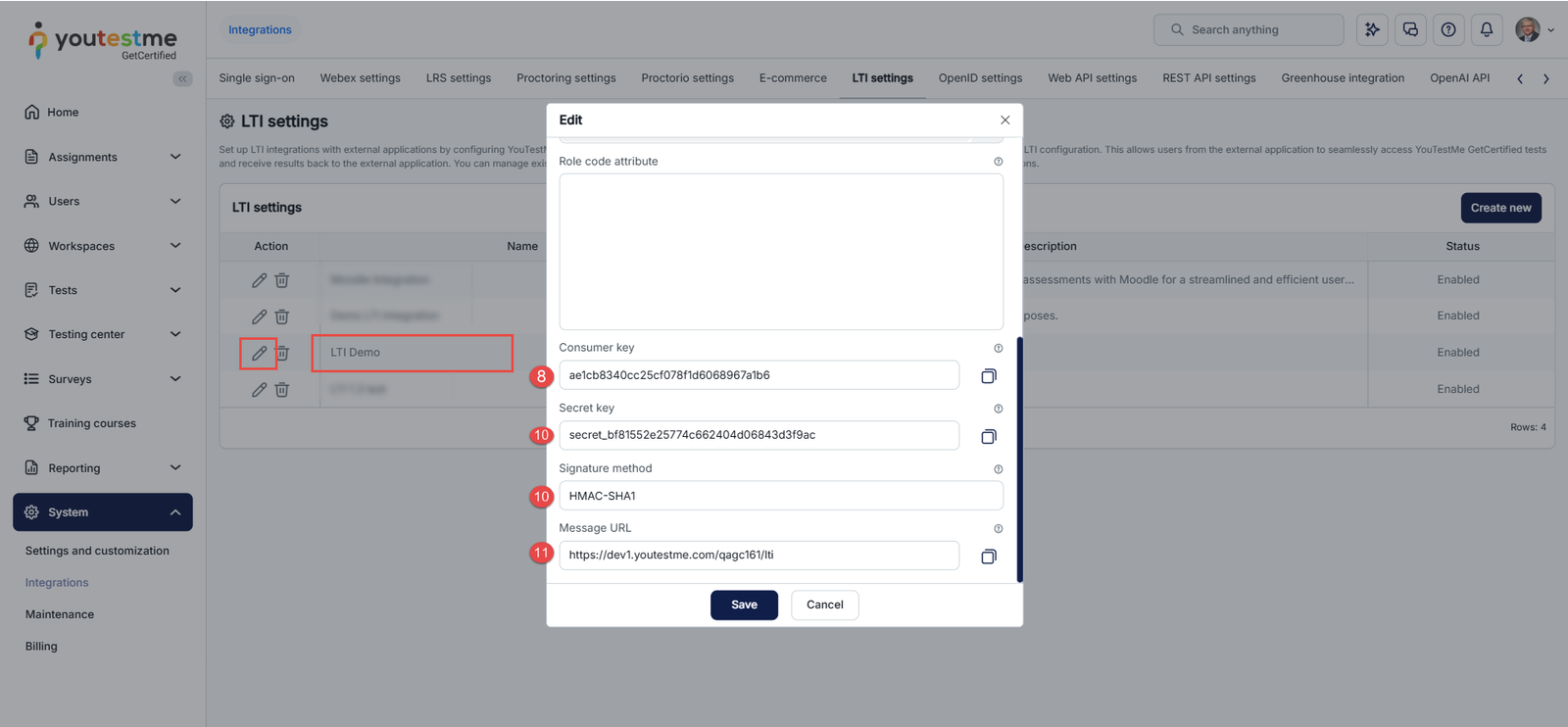Open the notifications bell
This screenshot has height=727, width=1568.
(1487, 29)
